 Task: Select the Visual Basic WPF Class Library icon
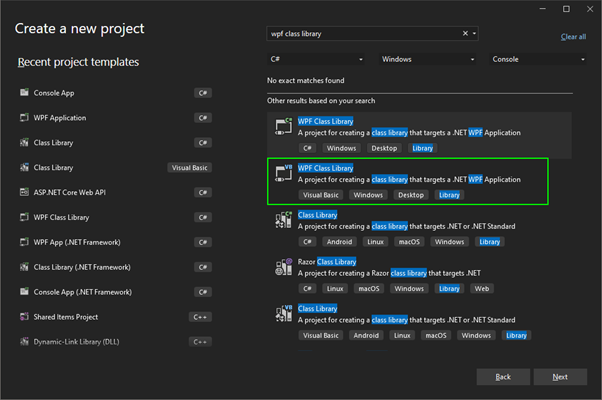[x=283, y=174]
